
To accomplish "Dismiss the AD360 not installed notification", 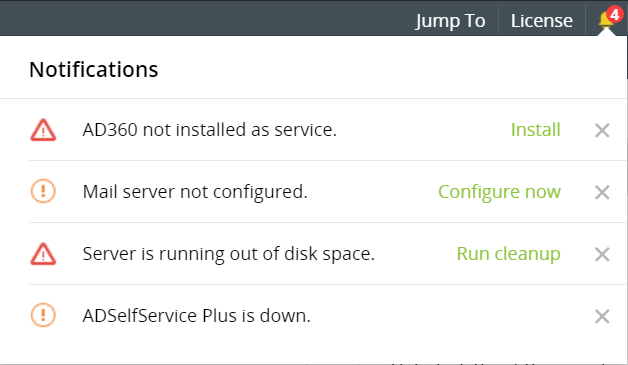I will (602, 130).
